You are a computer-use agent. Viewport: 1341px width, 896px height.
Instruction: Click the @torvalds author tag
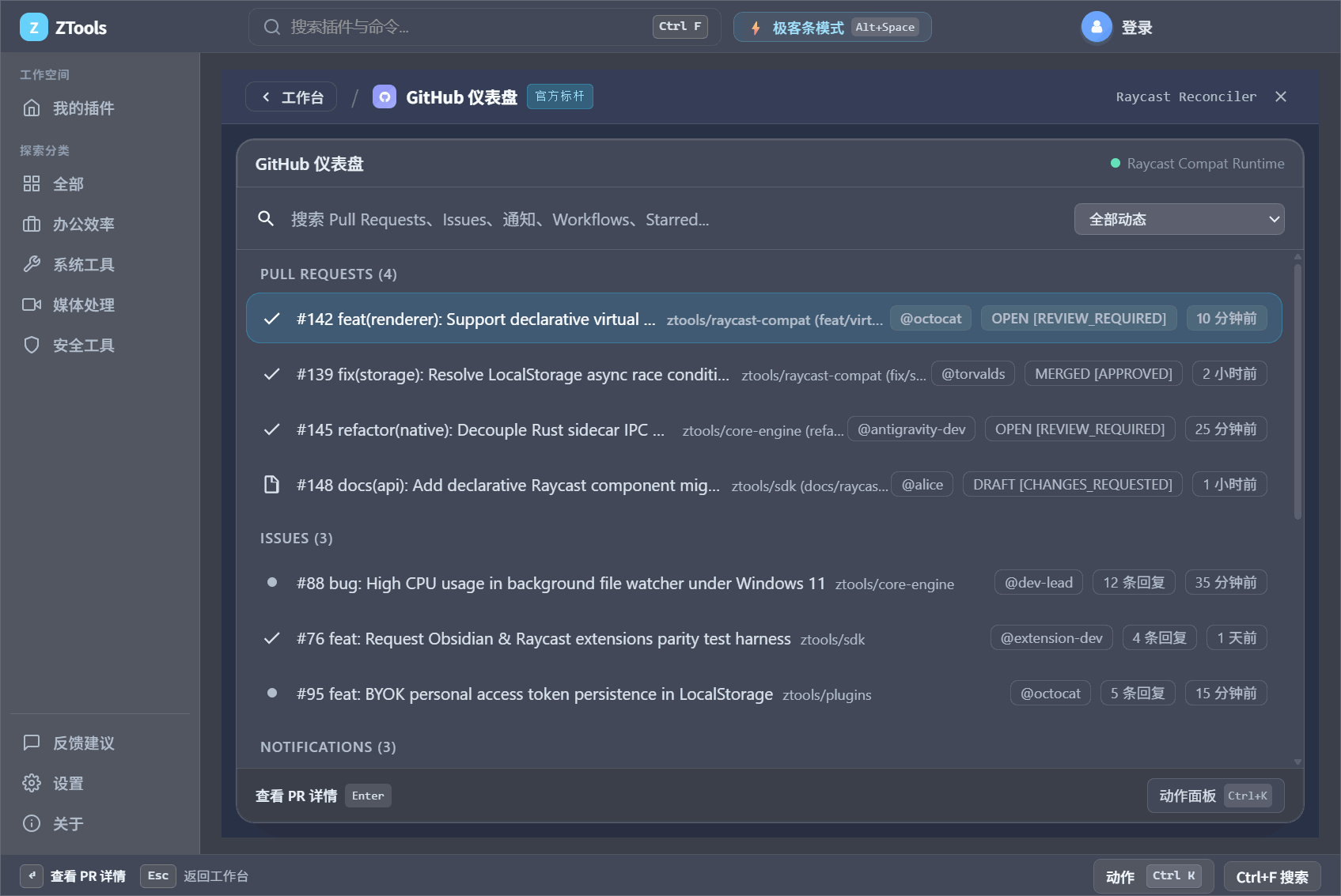[973, 373]
